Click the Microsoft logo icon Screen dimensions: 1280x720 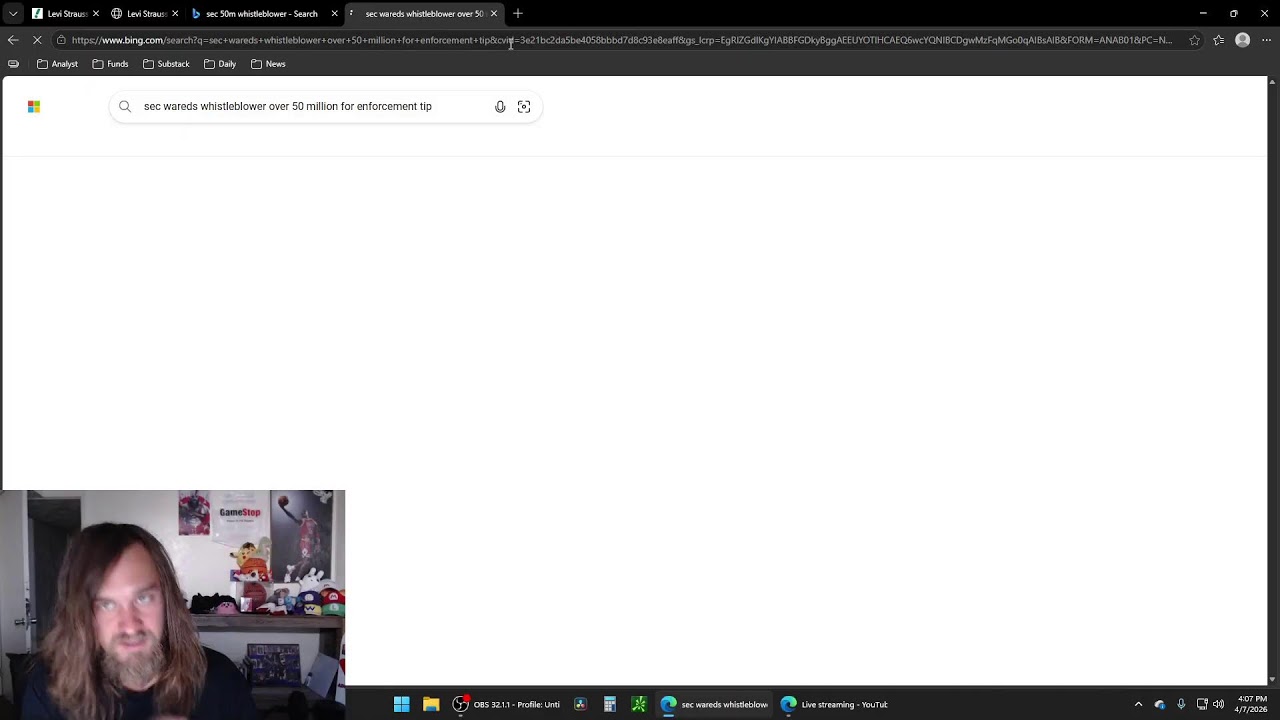coord(34,106)
